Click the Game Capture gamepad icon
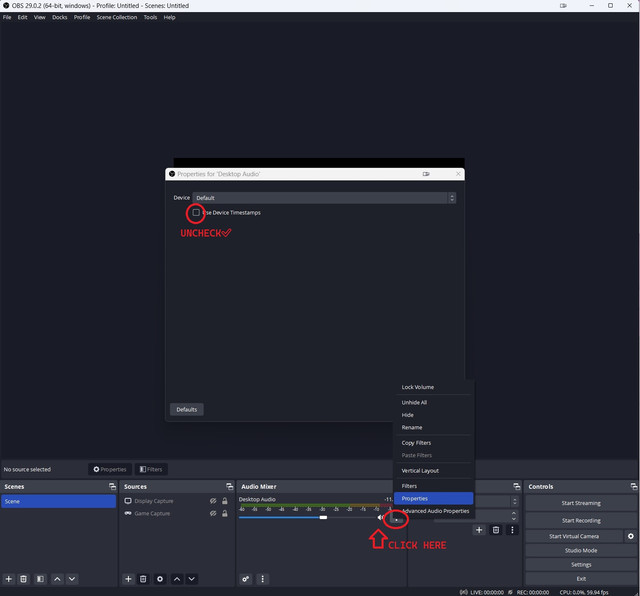 click(x=128, y=513)
